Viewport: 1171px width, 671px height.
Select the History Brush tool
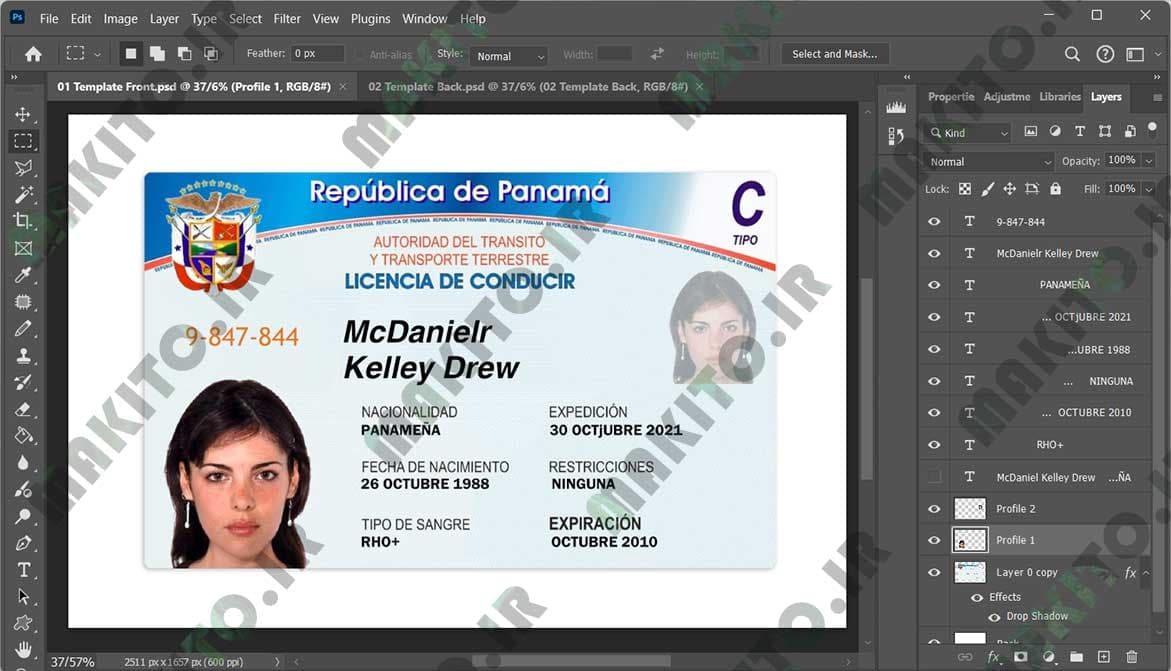pos(23,383)
